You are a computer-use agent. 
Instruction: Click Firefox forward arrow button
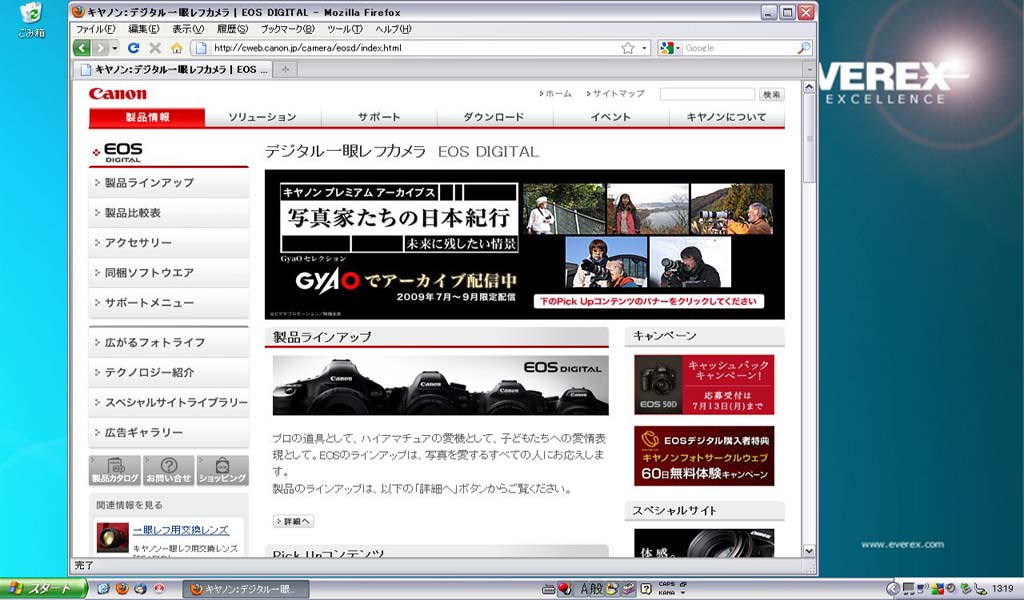tap(100, 48)
